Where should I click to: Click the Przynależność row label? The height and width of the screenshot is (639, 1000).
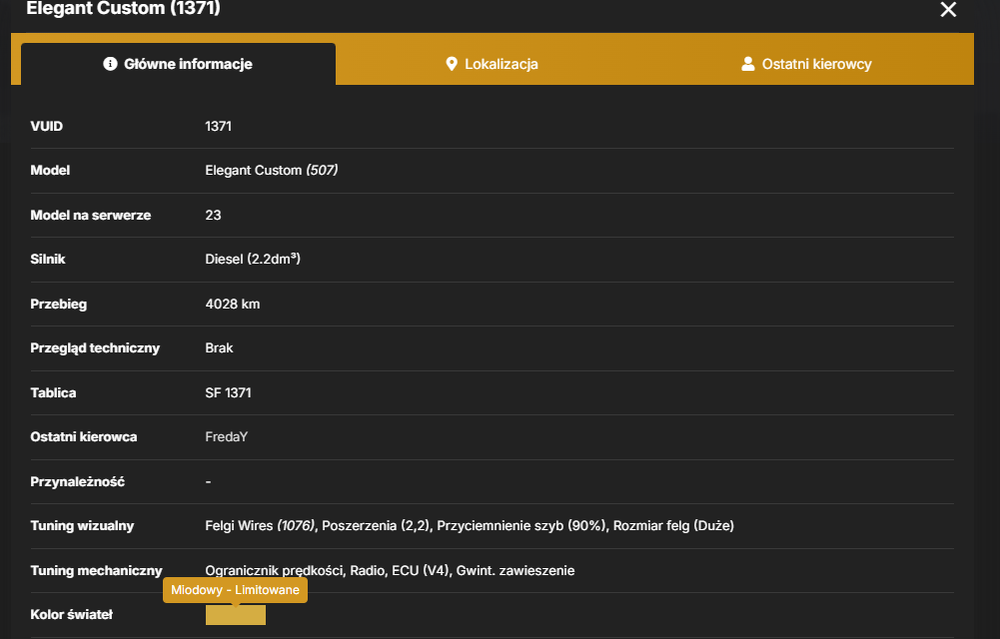tap(77, 481)
